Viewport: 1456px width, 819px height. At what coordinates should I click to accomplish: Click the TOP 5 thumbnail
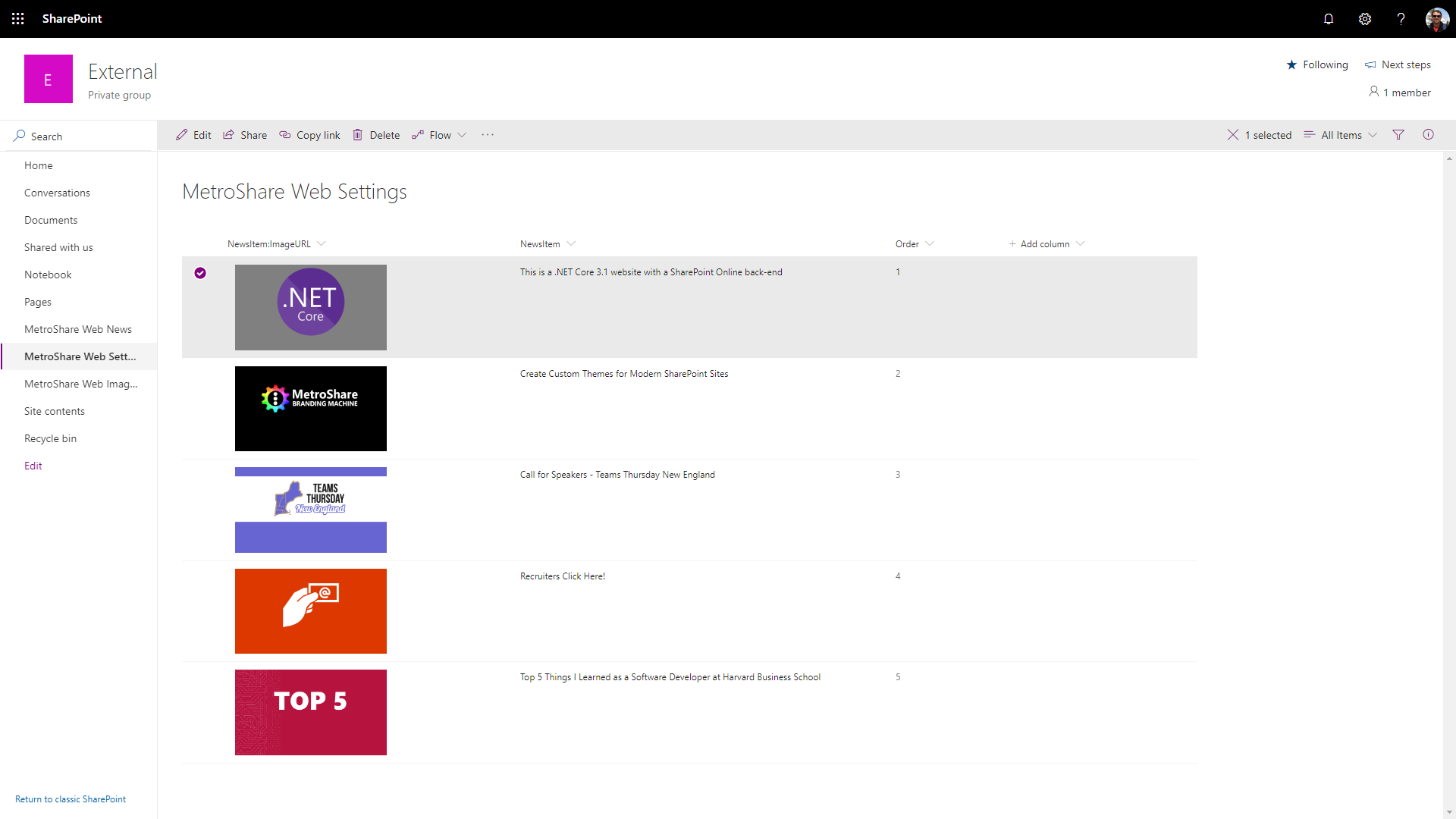pos(311,712)
